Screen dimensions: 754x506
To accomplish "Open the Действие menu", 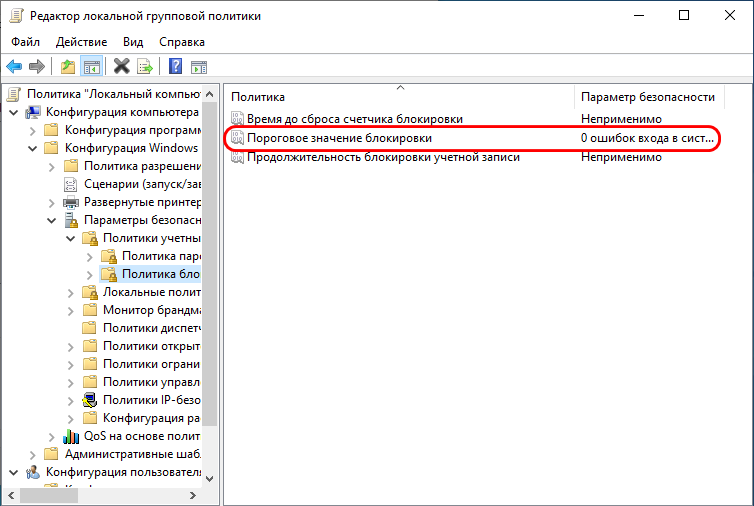I will (82, 42).
